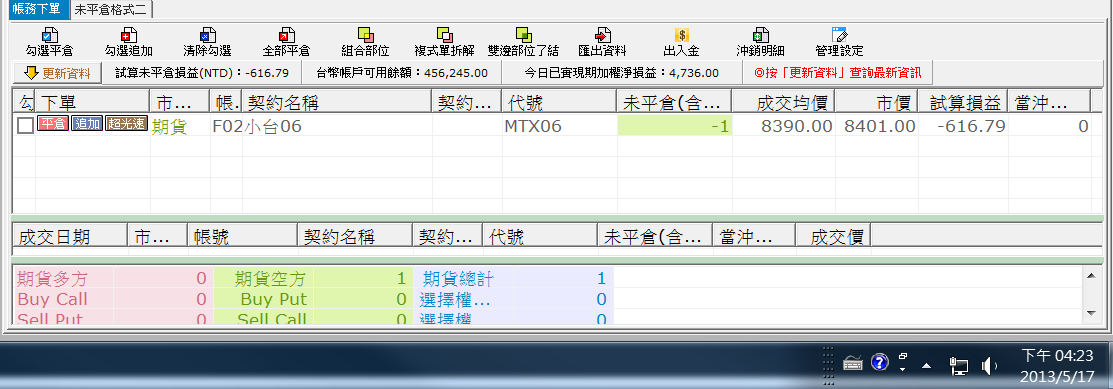Screen dimensions: 1113x389
Task: Select the 雙邊部位了結 icon
Action: pos(523,35)
